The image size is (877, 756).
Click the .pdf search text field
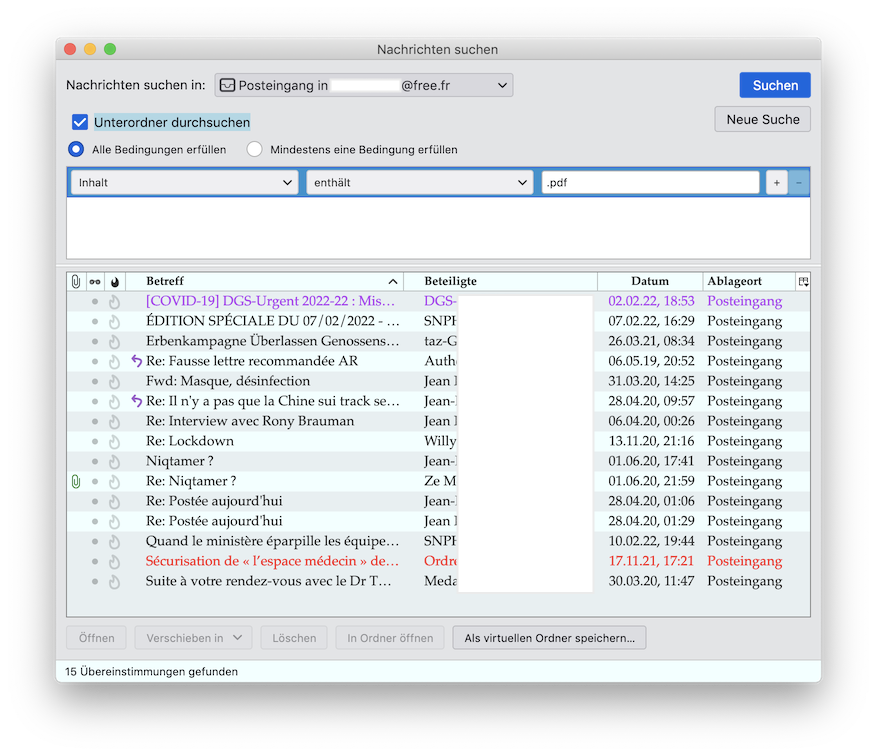(x=650, y=182)
